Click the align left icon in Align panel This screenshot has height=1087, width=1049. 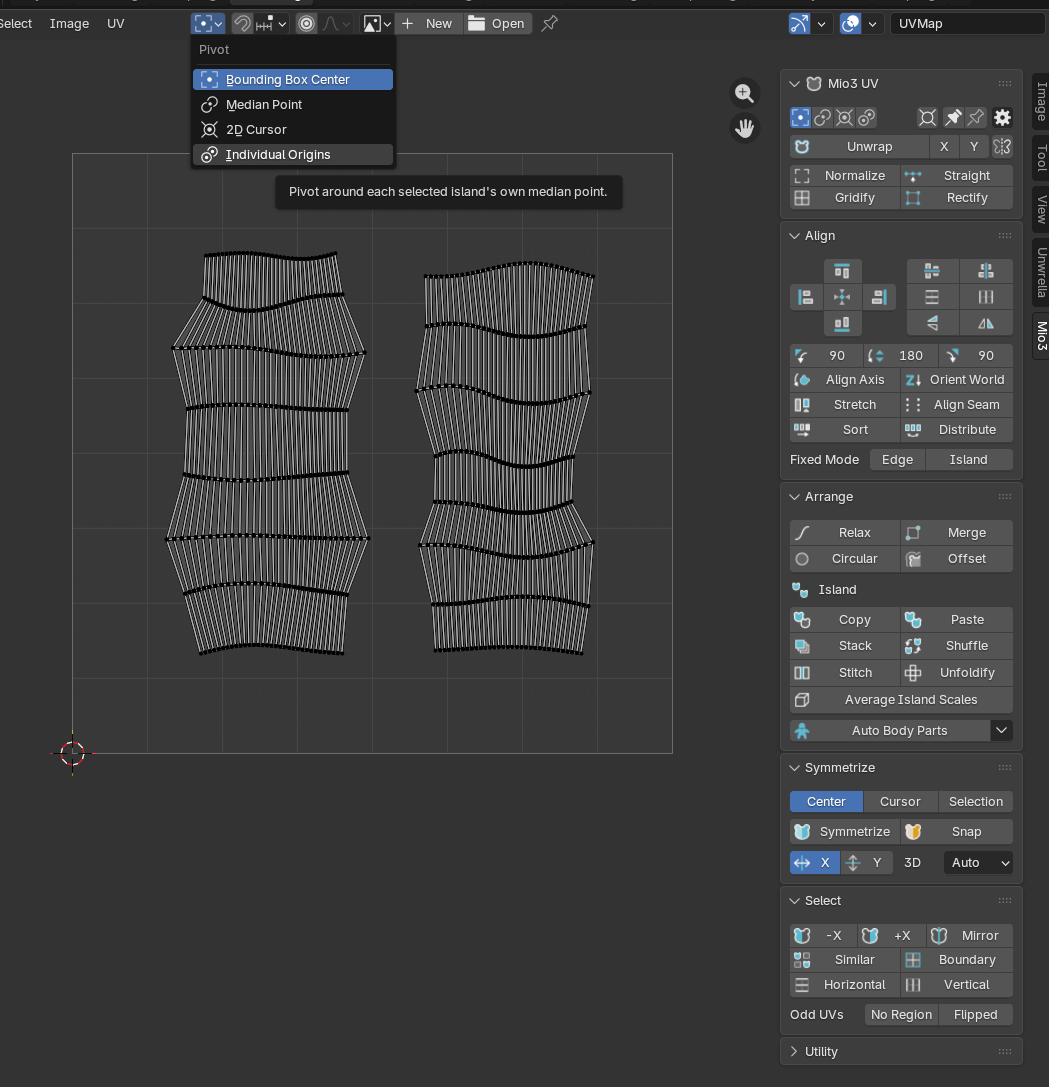tap(805, 297)
